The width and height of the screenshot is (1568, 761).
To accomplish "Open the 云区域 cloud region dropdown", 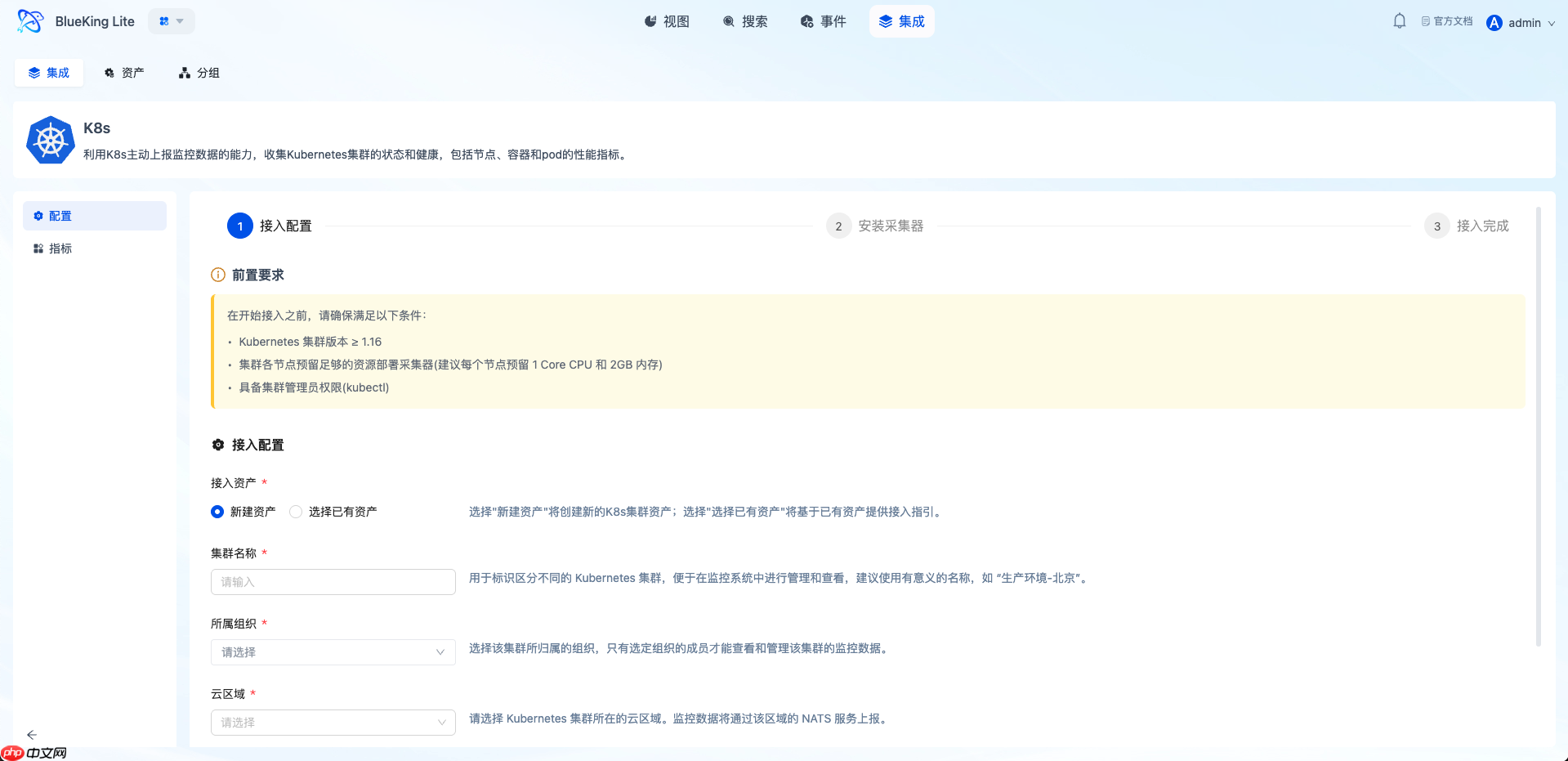I will 333,723.
